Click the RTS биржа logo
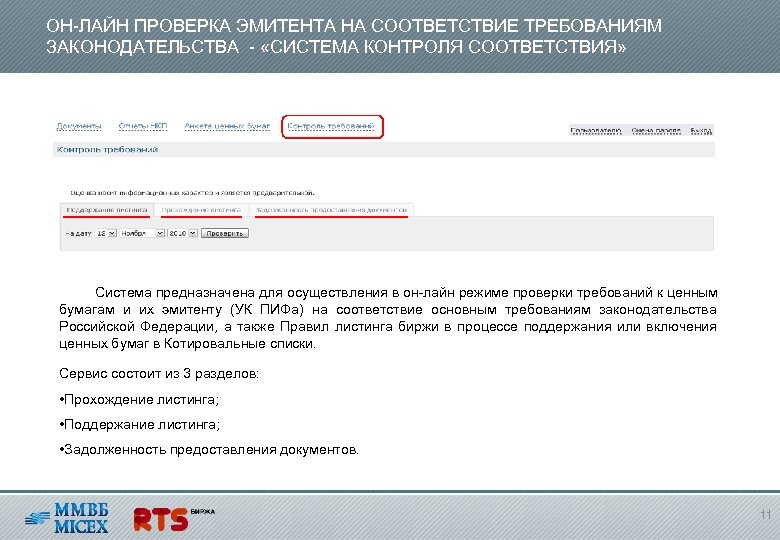The image size is (780, 540). point(174,519)
